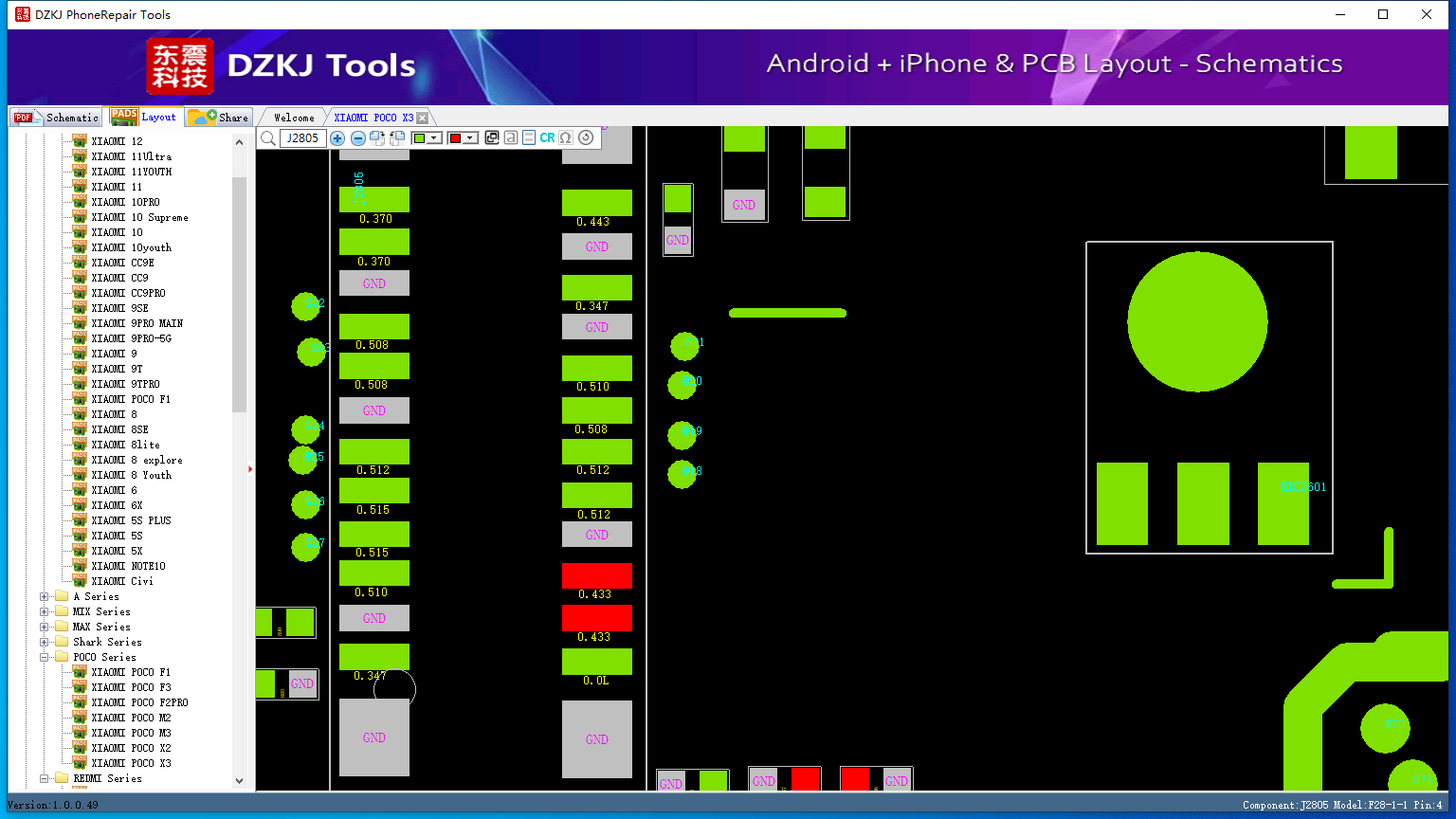Click the board icon beside XIAOMI Civi
The height and width of the screenshot is (819, 1456).
click(x=80, y=581)
